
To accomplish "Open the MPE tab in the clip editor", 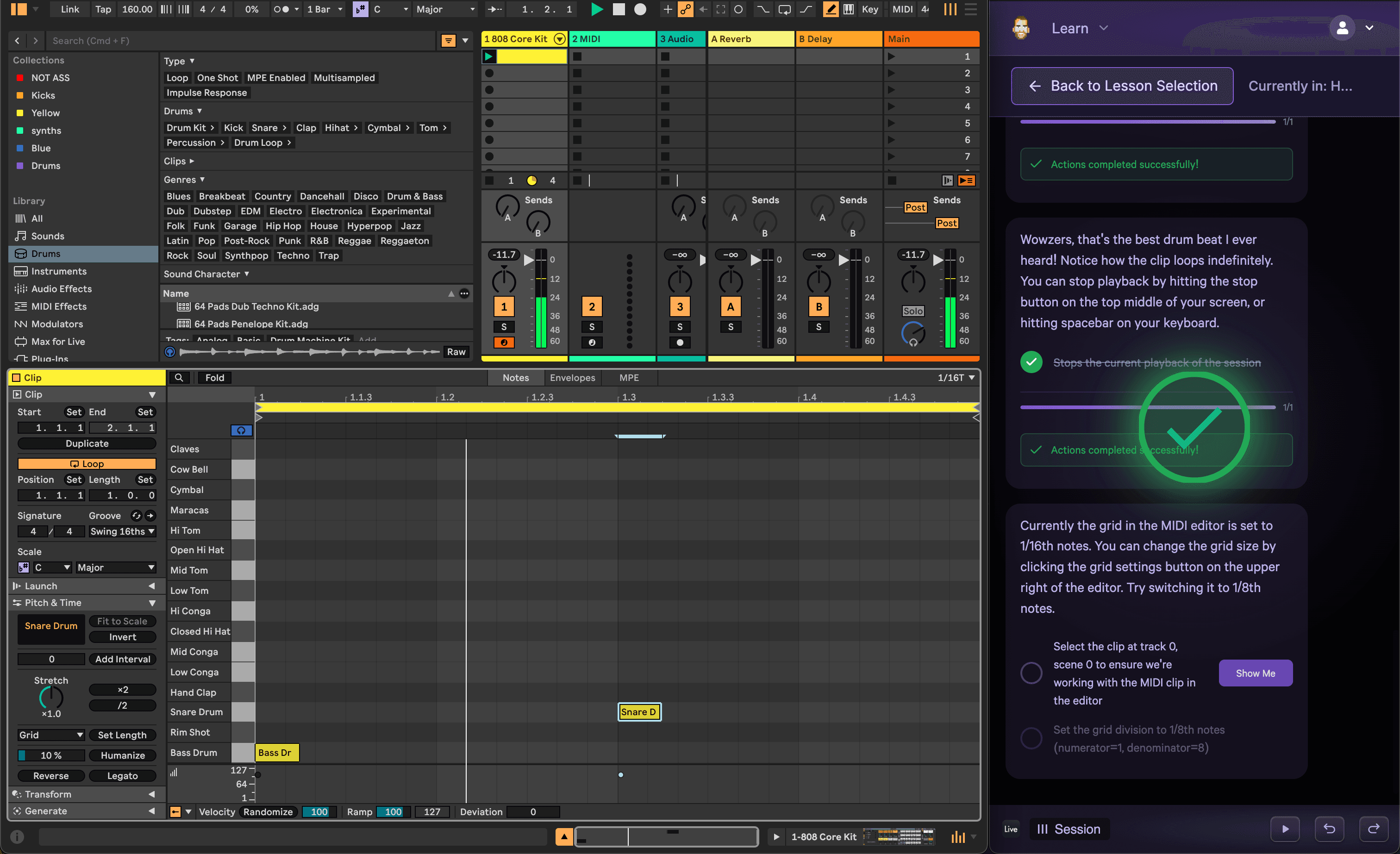I will [629, 377].
